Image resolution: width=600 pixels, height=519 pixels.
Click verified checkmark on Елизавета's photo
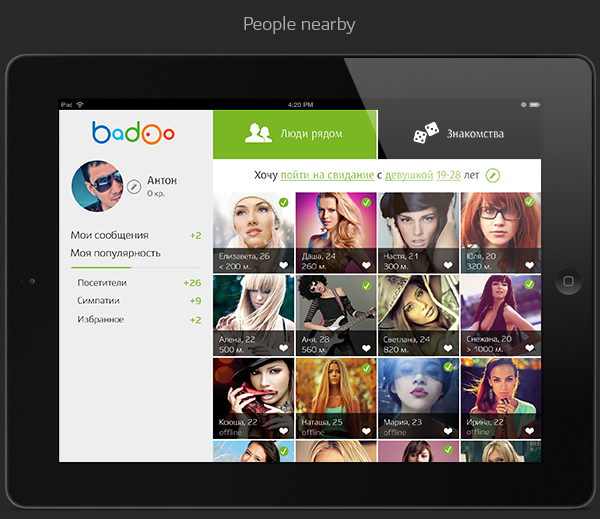pos(284,202)
